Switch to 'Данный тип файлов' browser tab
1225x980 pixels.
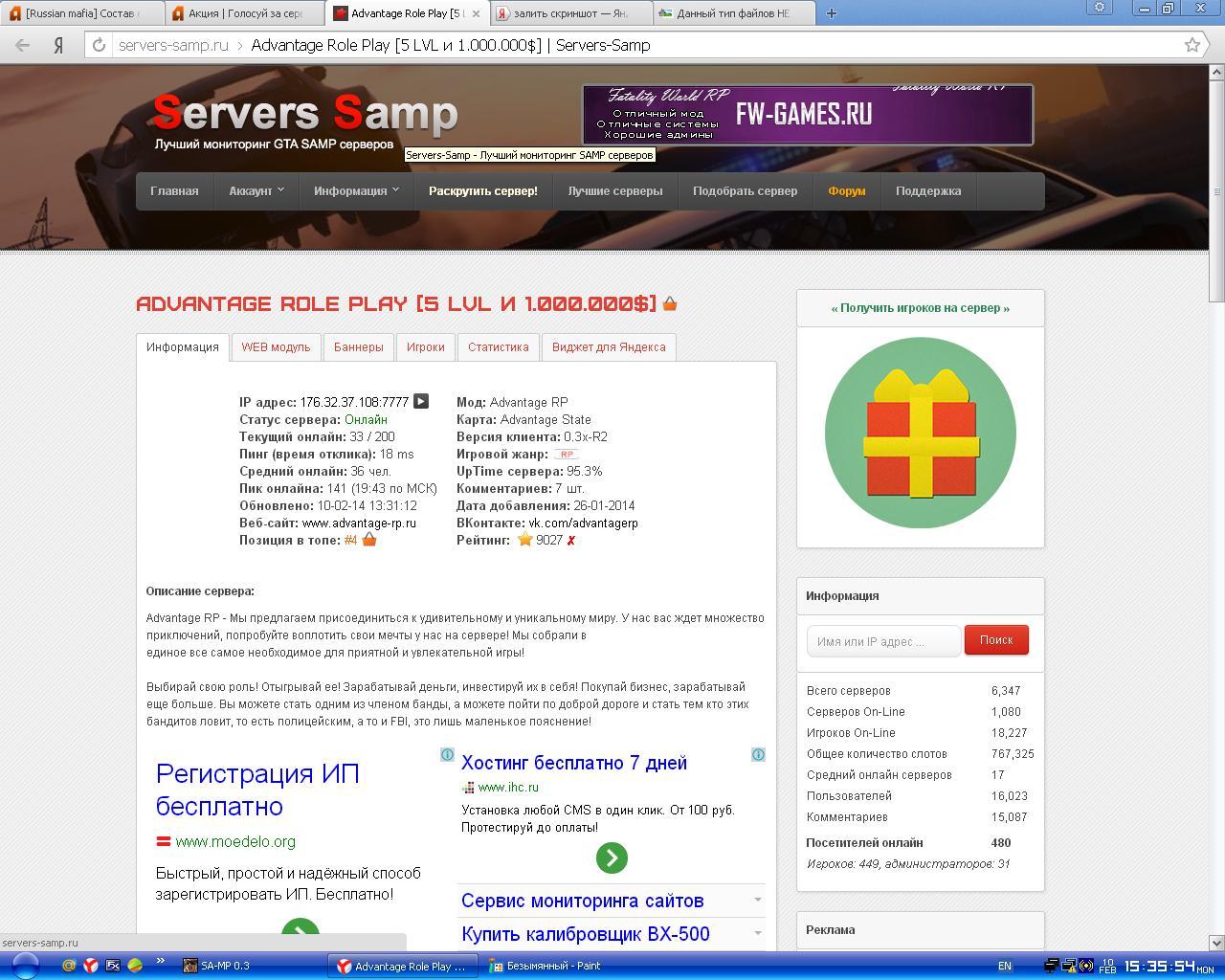(x=733, y=13)
